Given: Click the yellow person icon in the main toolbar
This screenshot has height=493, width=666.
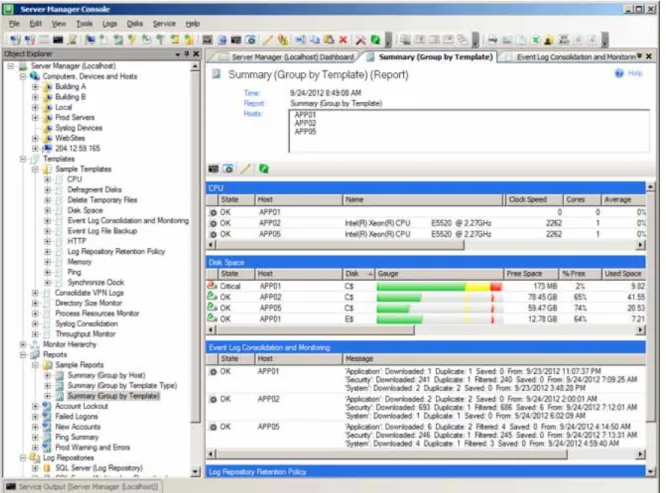Looking at the screenshot, I should coord(549,40).
